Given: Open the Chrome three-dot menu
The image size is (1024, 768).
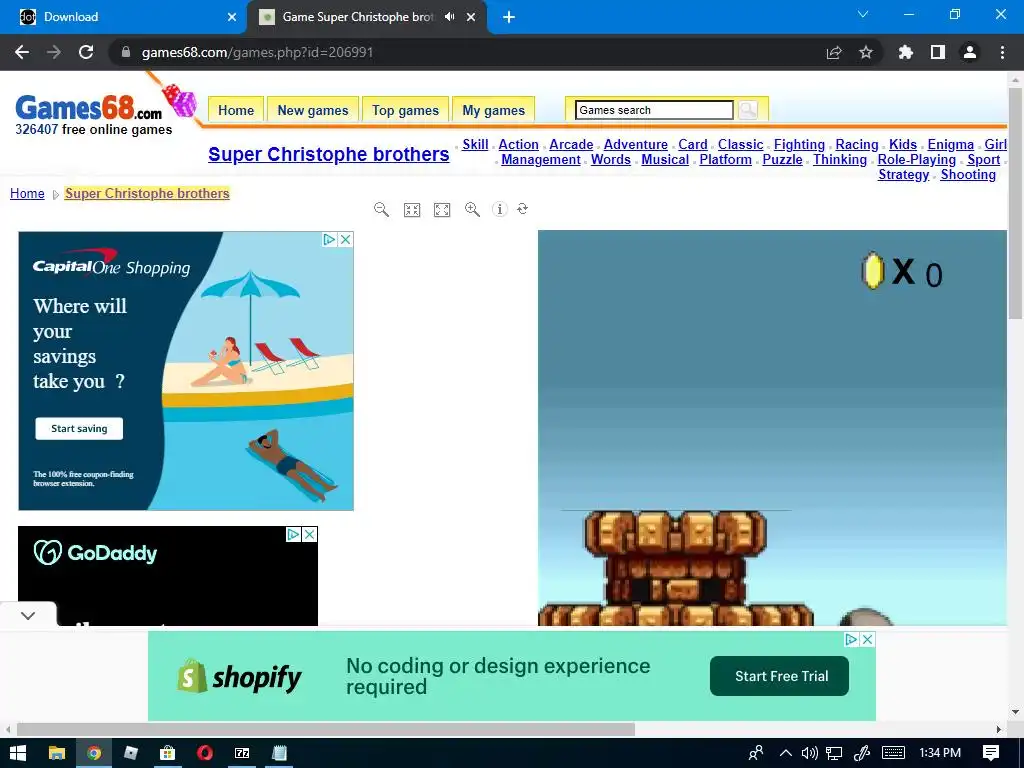Looking at the screenshot, I should click(1002, 52).
